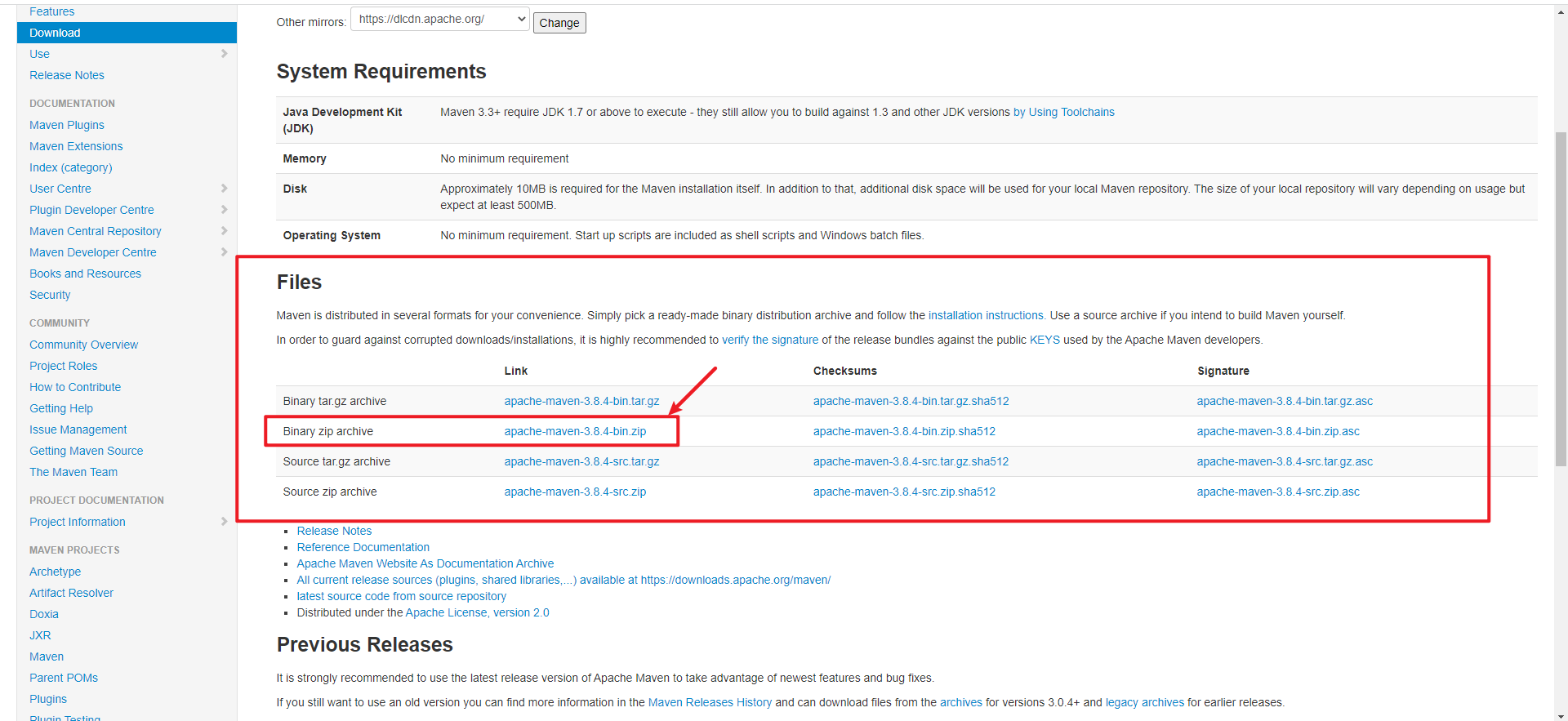Open Artifact Resolver project link

(71, 593)
